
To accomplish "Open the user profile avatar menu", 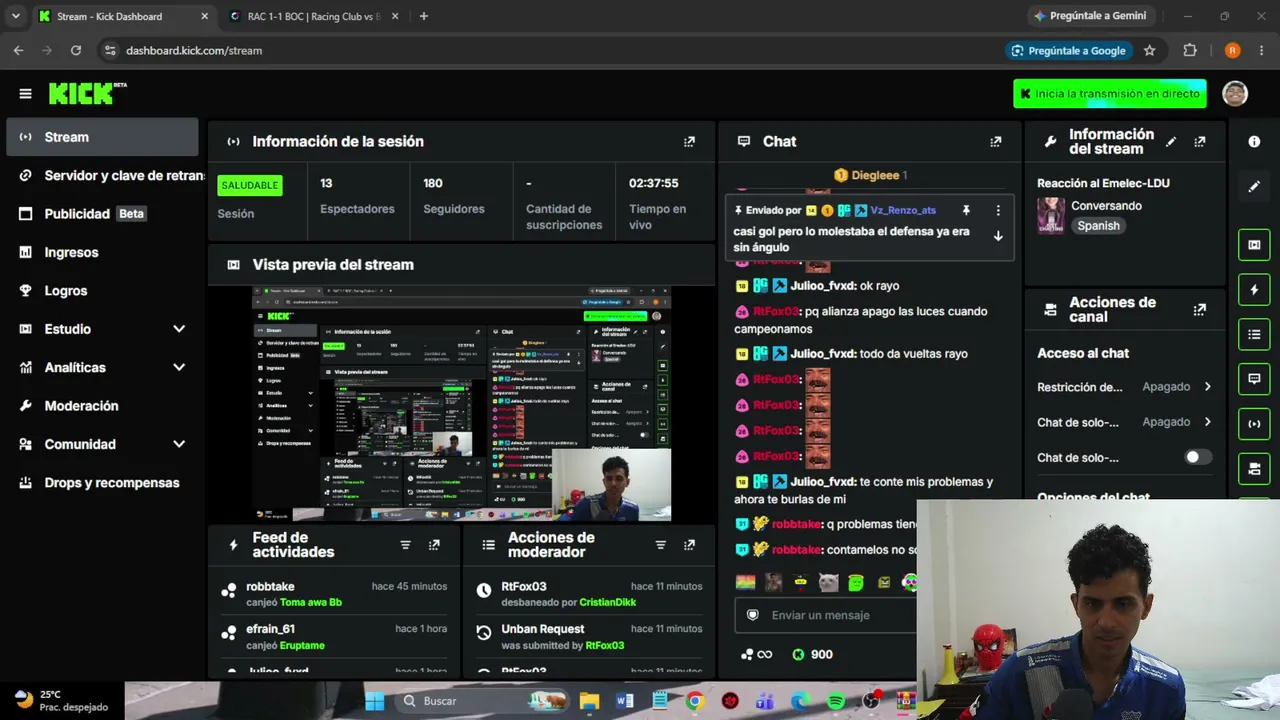I will (x=1235, y=93).
